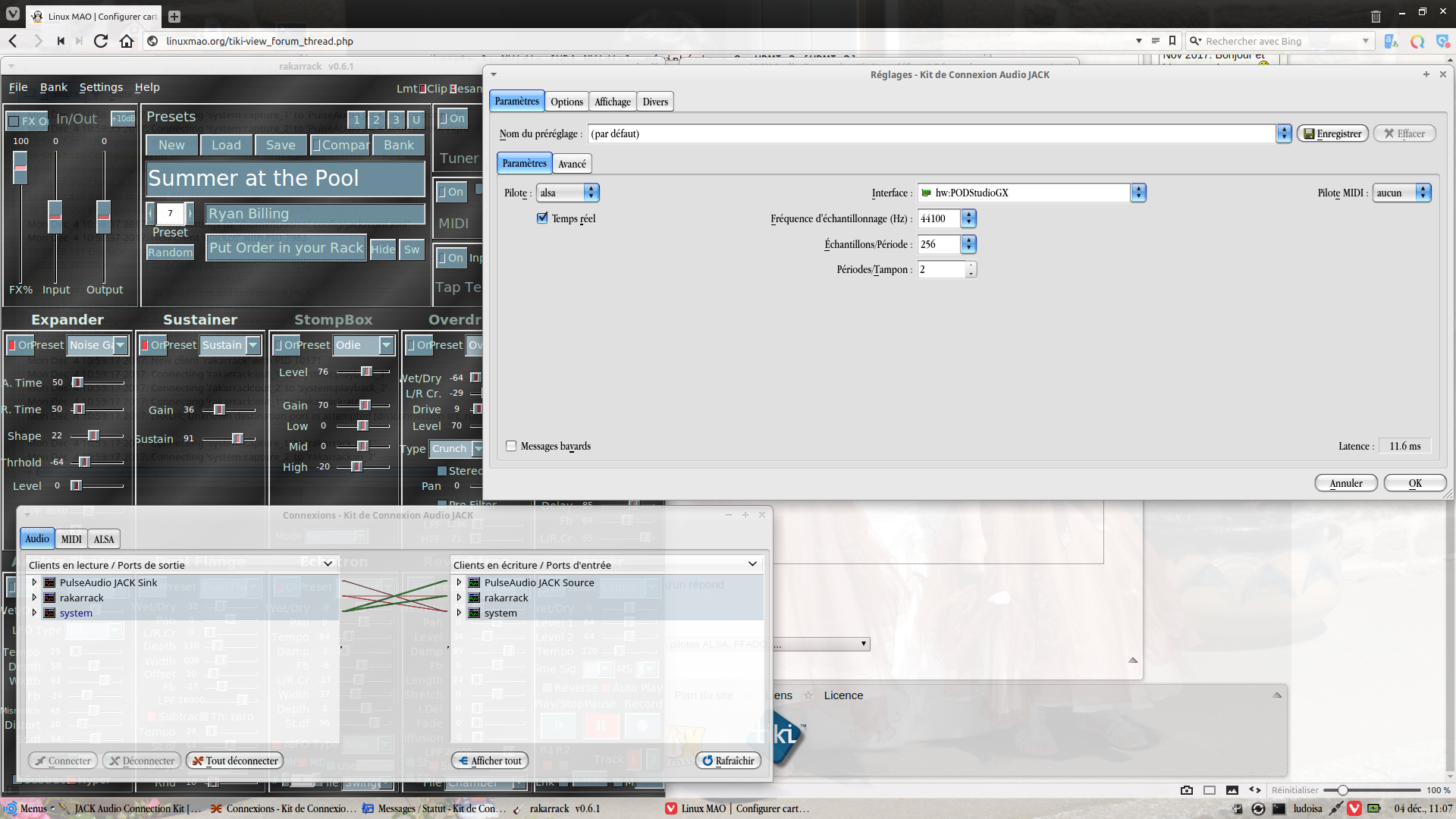Viewport: 1456px width, 819px height.
Task: Open the Vivaldi menu button
Action: tap(13, 14)
